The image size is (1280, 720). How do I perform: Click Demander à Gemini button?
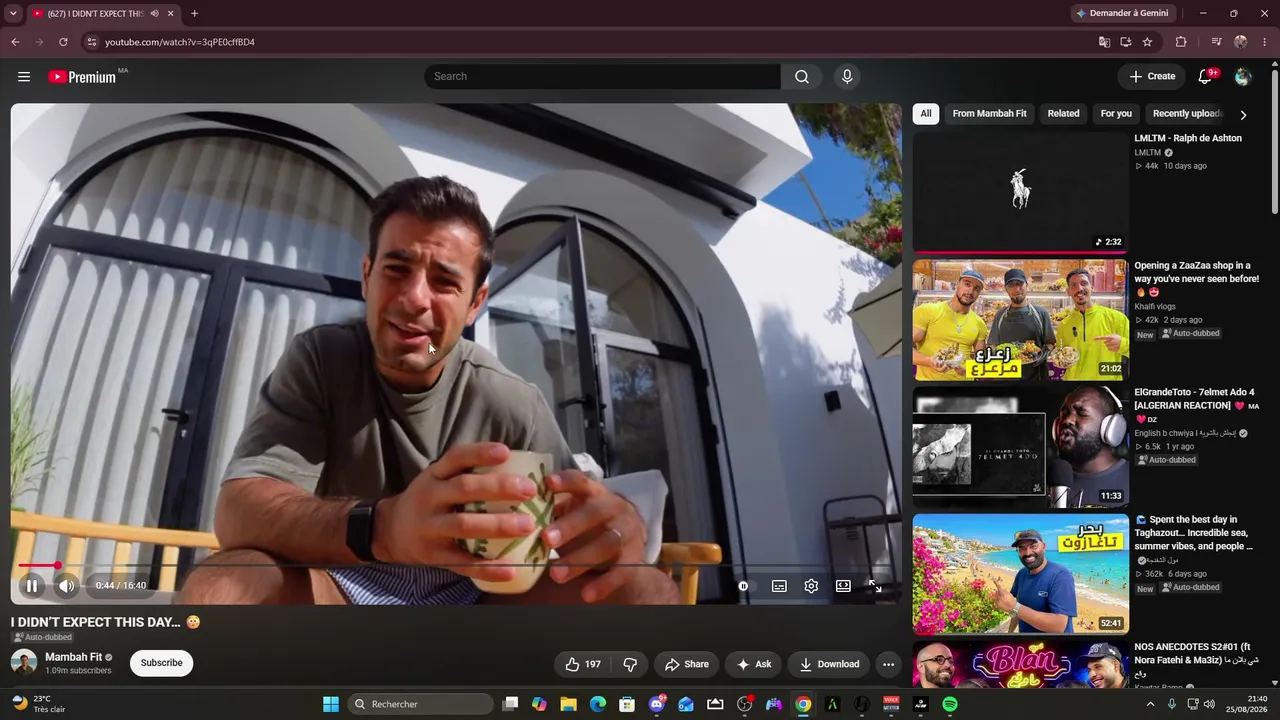click(1121, 14)
